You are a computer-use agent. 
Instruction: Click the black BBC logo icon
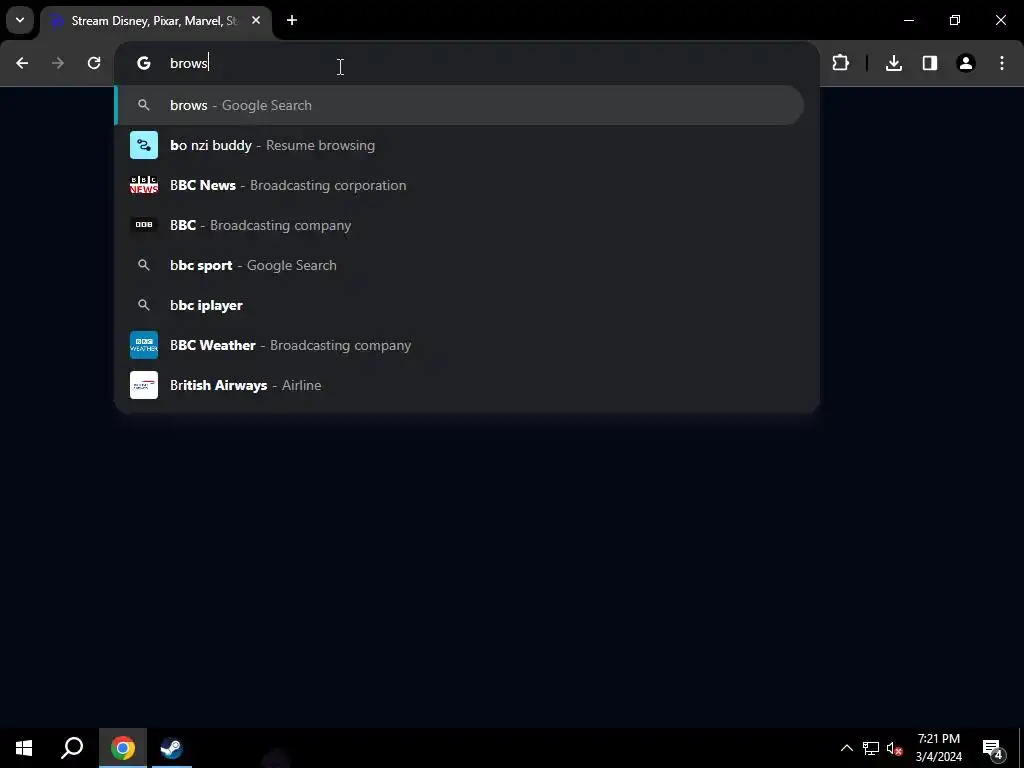pos(144,225)
